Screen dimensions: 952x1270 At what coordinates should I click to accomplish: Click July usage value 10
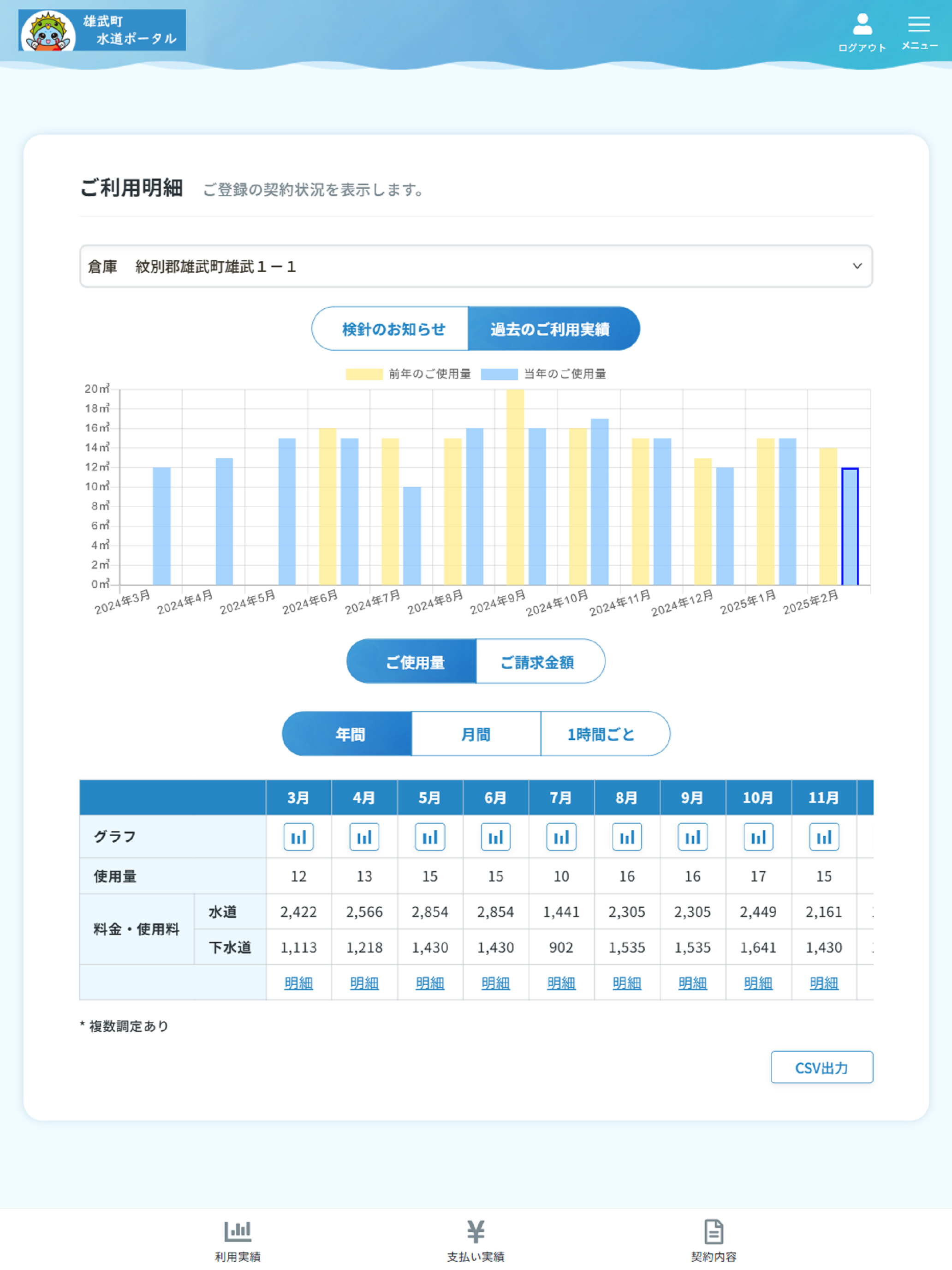561,876
